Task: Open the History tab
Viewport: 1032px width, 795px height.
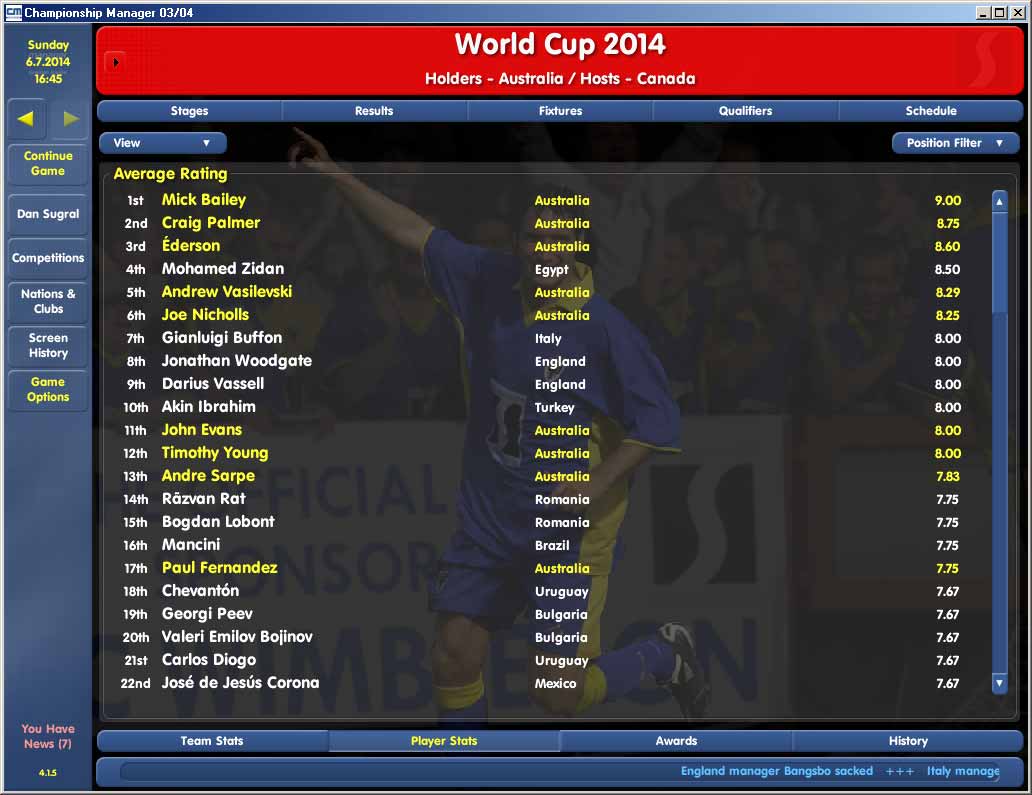Action: (908, 740)
